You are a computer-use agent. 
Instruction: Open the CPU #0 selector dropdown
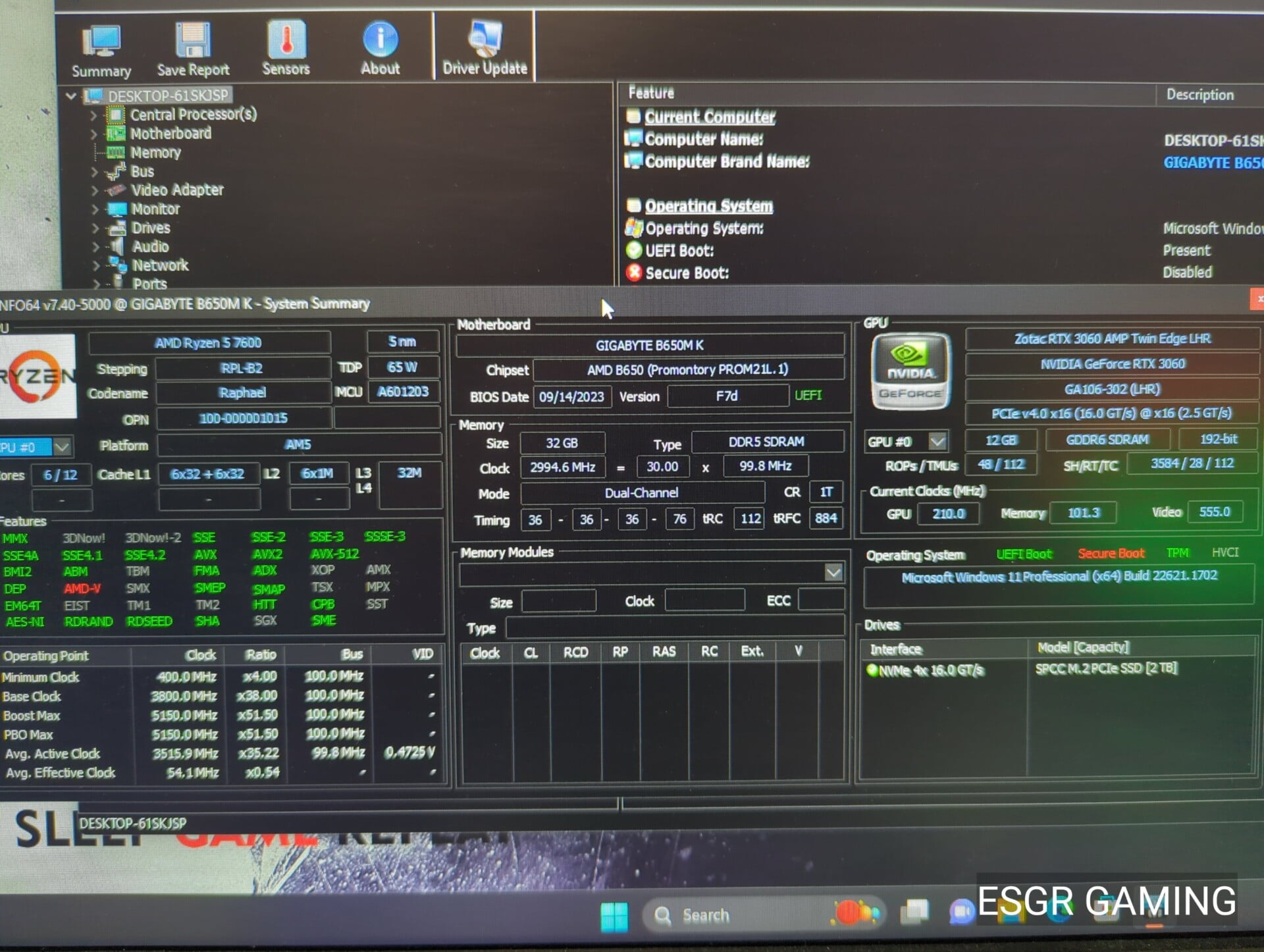click(61, 447)
